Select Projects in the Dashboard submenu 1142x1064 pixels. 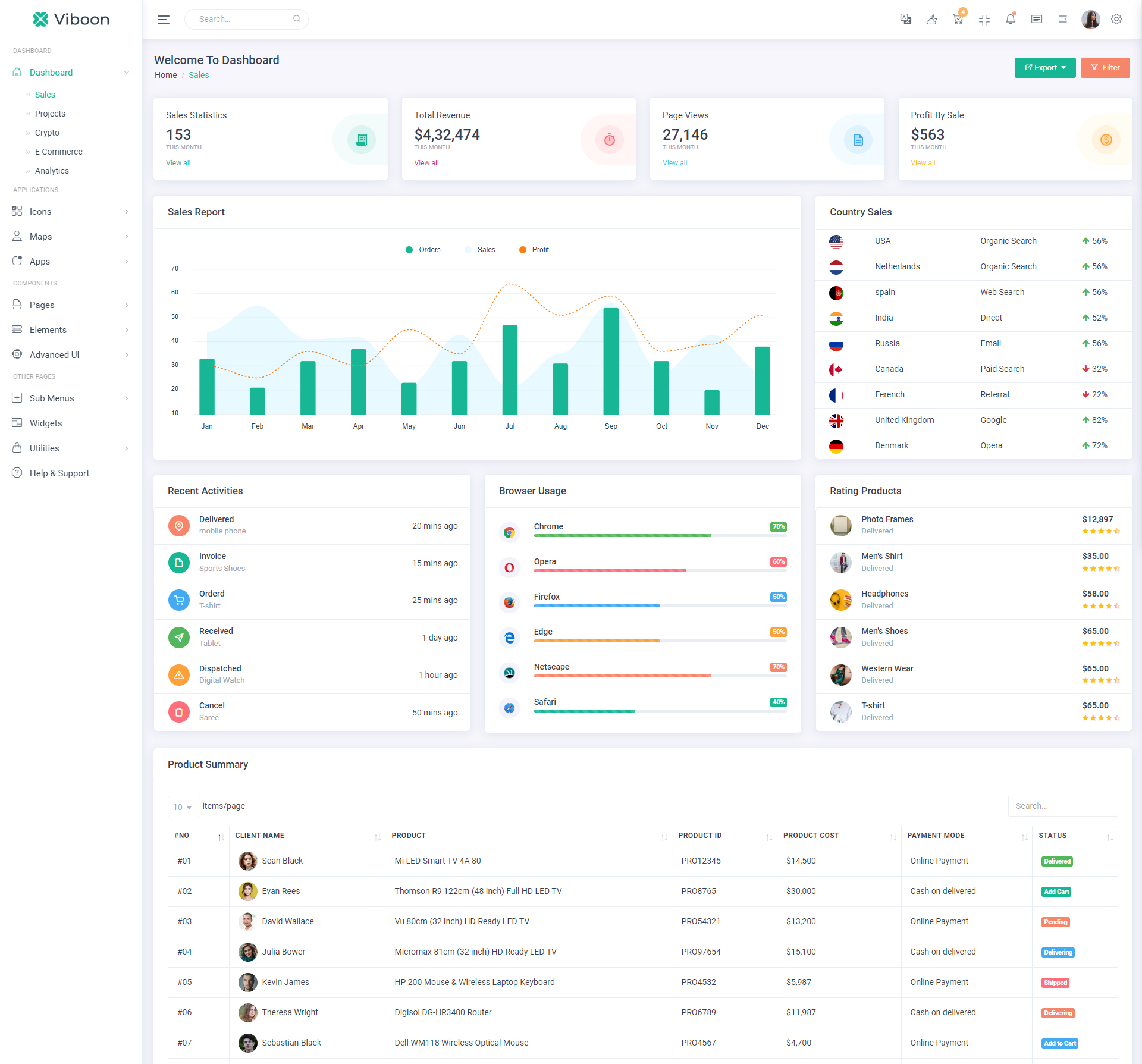tap(50, 114)
